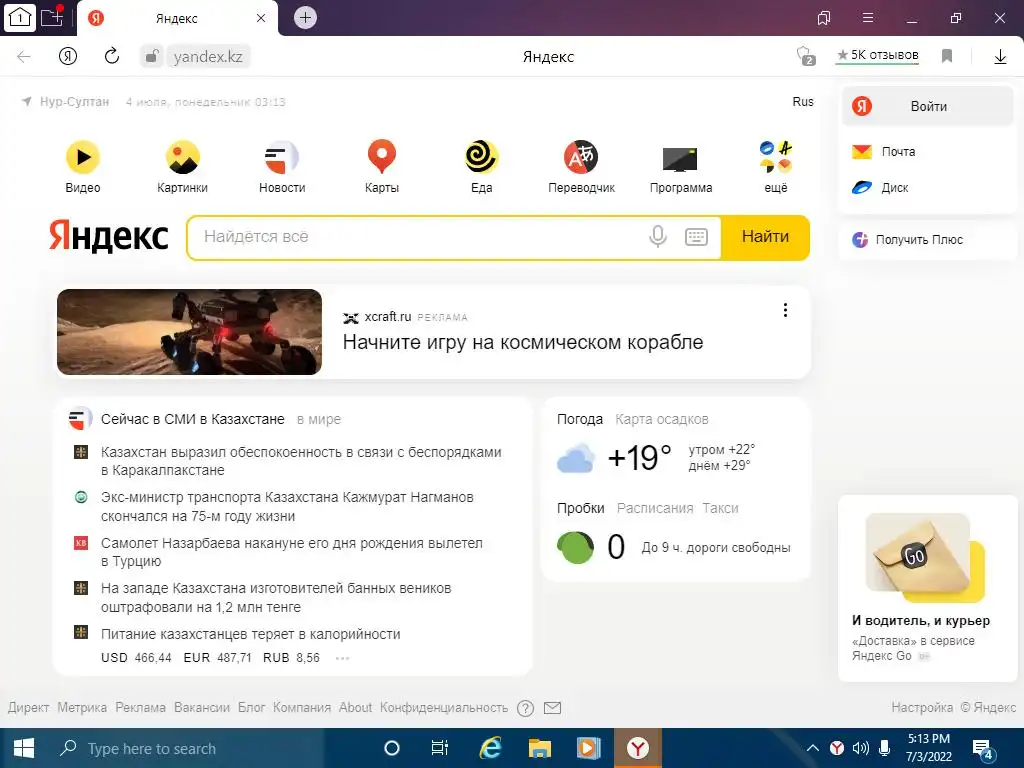Open the Еда spiral icon
The width and height of the screenshot is (1024, 768).
click(481, 157)
